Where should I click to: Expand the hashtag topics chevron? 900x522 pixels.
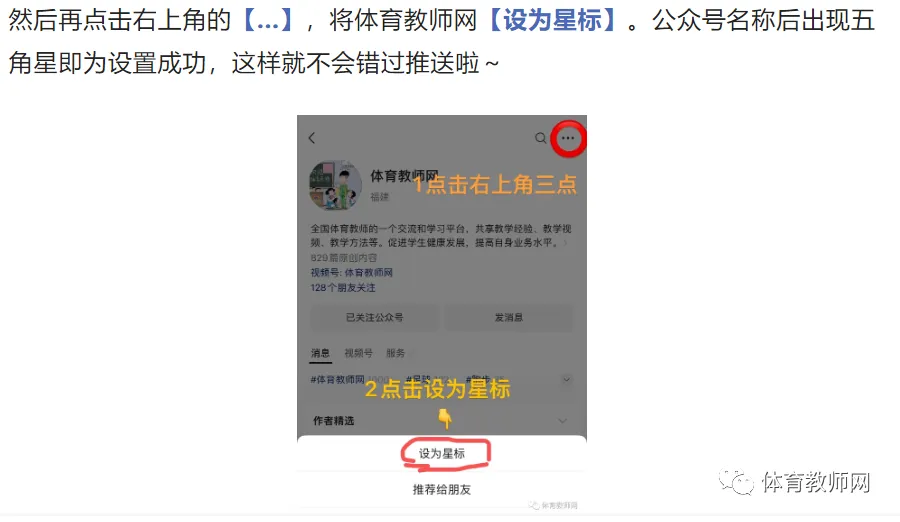coord(566,380)
